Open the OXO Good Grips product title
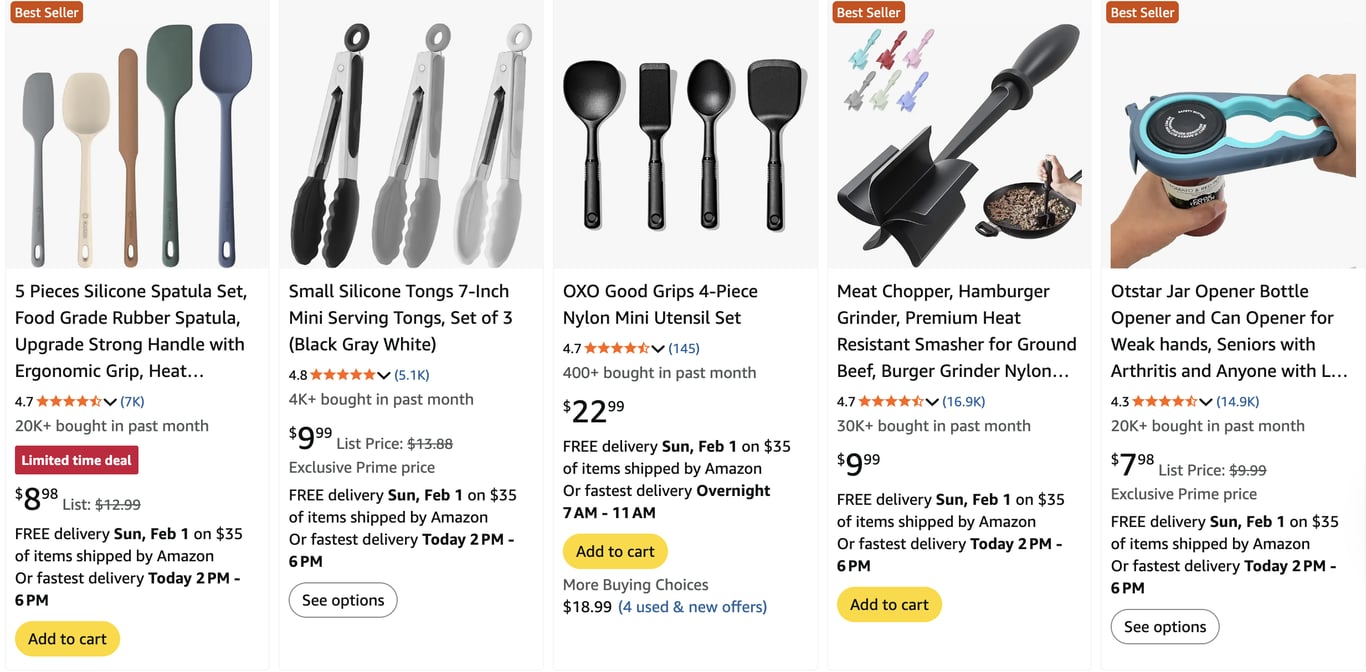The image size is (1366, 672). point(660,304)
